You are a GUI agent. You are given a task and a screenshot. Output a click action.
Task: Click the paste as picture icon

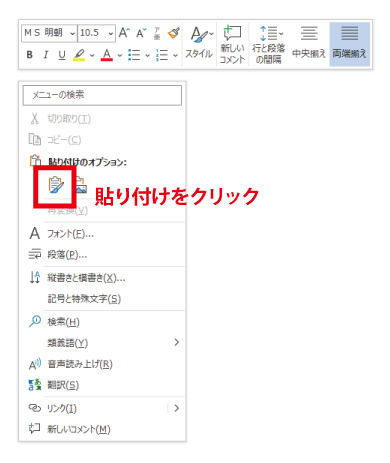pyautogui.click(x=81, y=185)
